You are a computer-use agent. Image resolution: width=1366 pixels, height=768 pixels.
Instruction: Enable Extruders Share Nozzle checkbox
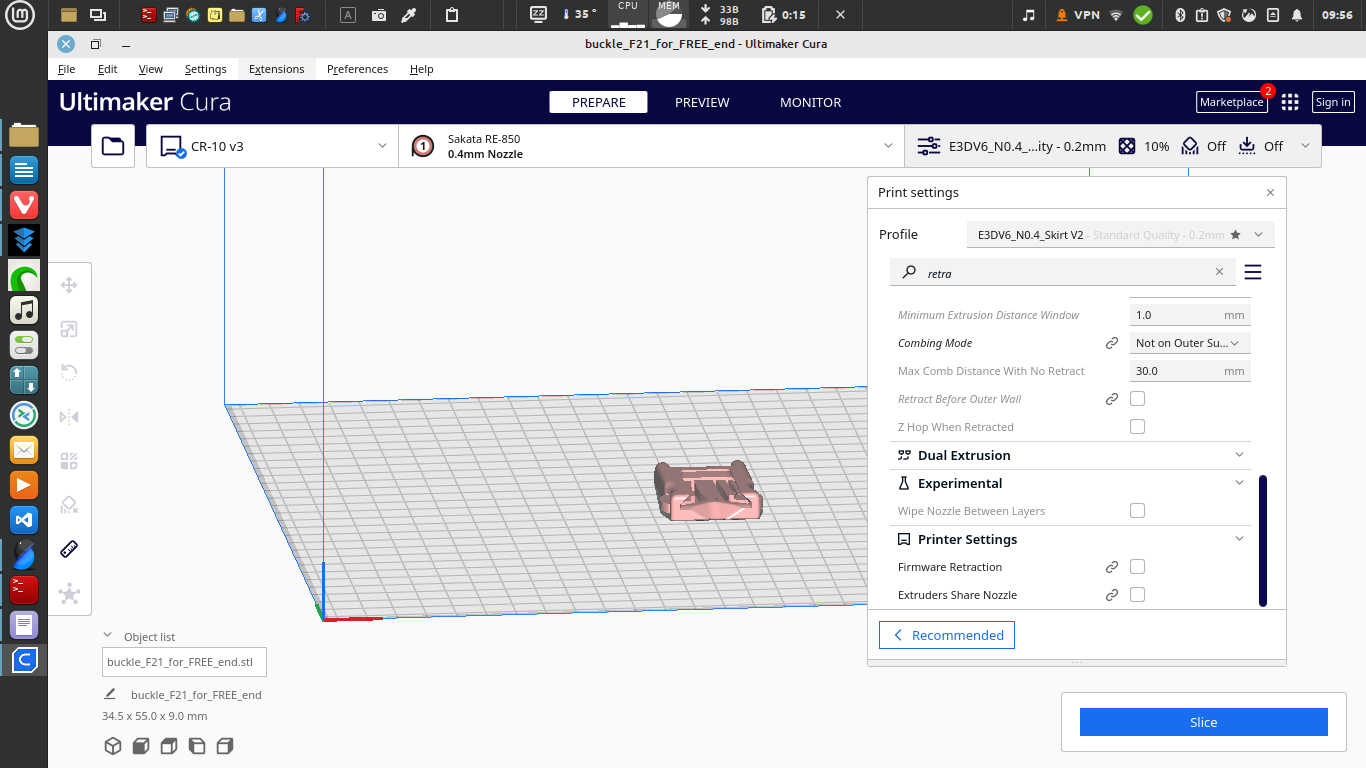[1137, 595]
